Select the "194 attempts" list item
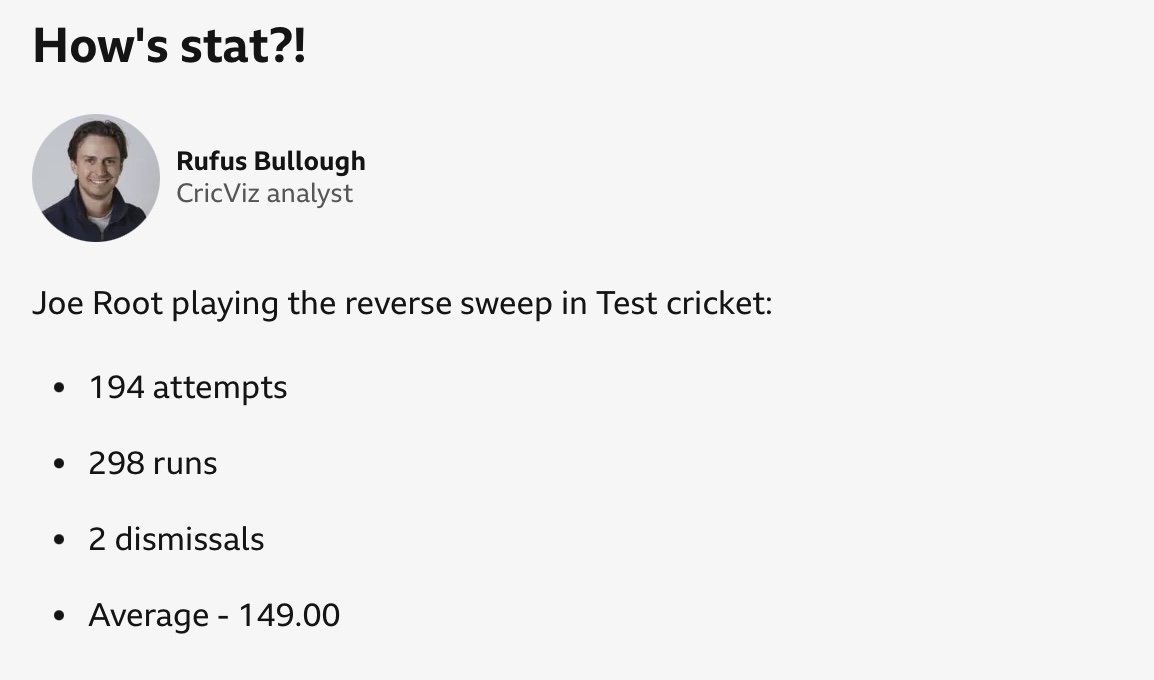Screen dimensions: 1154x680 click(188, 388)
